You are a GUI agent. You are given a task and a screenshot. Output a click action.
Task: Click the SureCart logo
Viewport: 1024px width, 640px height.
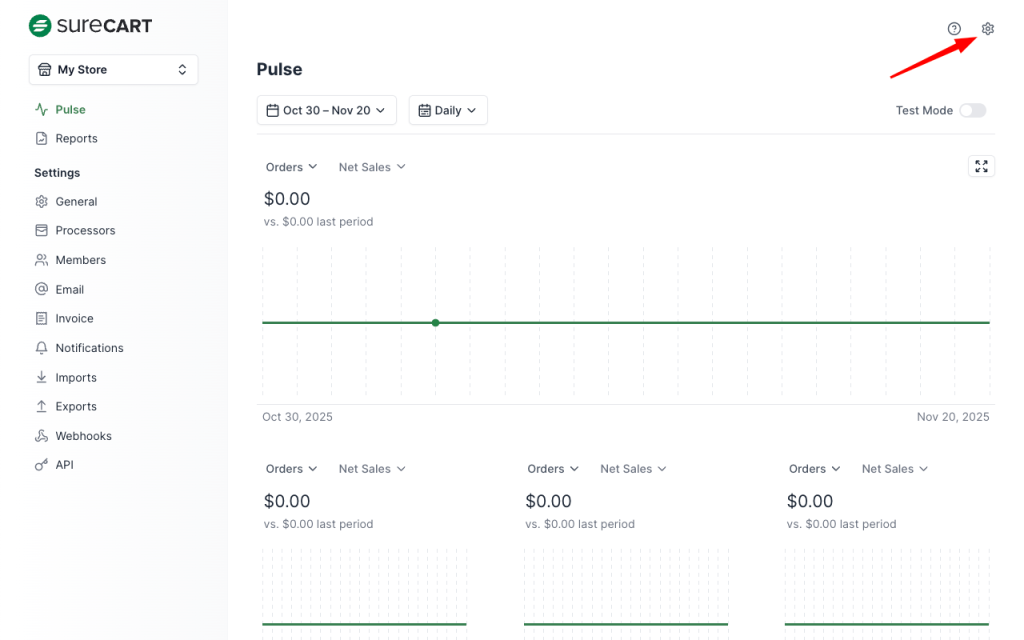coord(91,25)
